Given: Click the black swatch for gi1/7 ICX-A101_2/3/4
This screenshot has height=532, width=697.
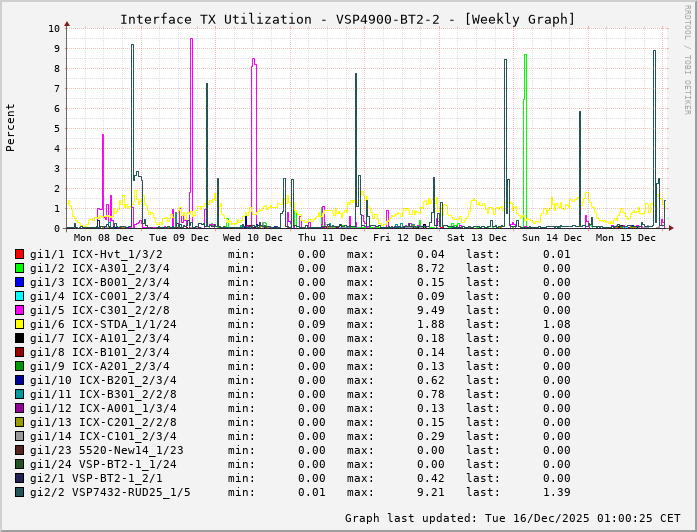Looking at the screenshot, I should (19, 338).
